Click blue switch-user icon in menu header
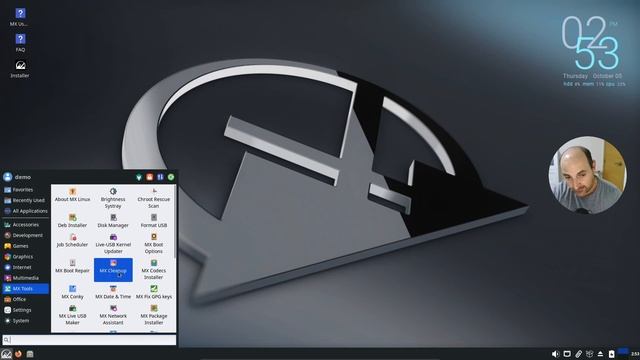 pos(160,177)
